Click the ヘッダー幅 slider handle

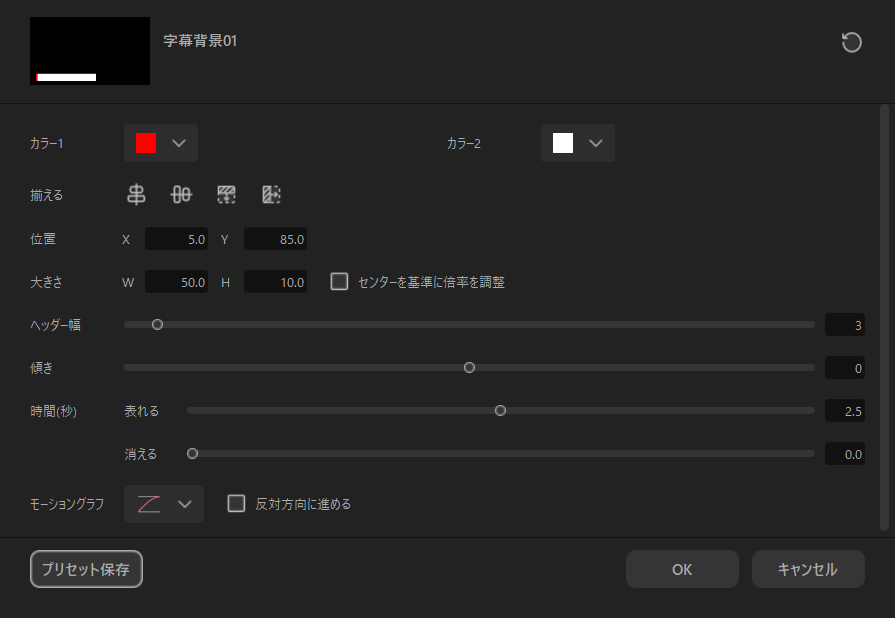pos(157,324)
